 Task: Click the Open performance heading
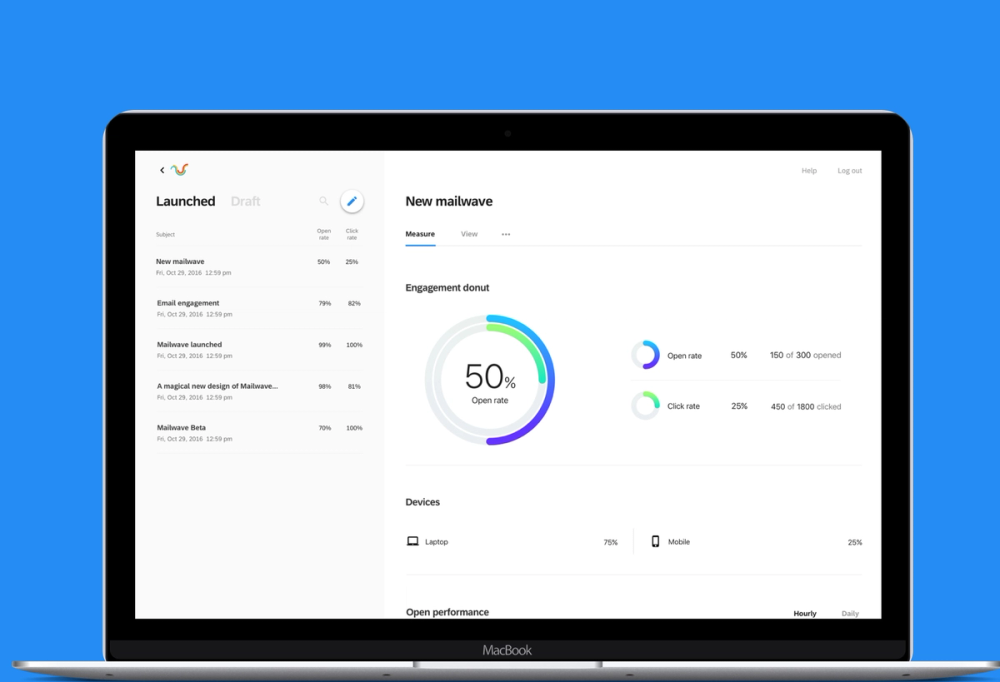(447, 612)
